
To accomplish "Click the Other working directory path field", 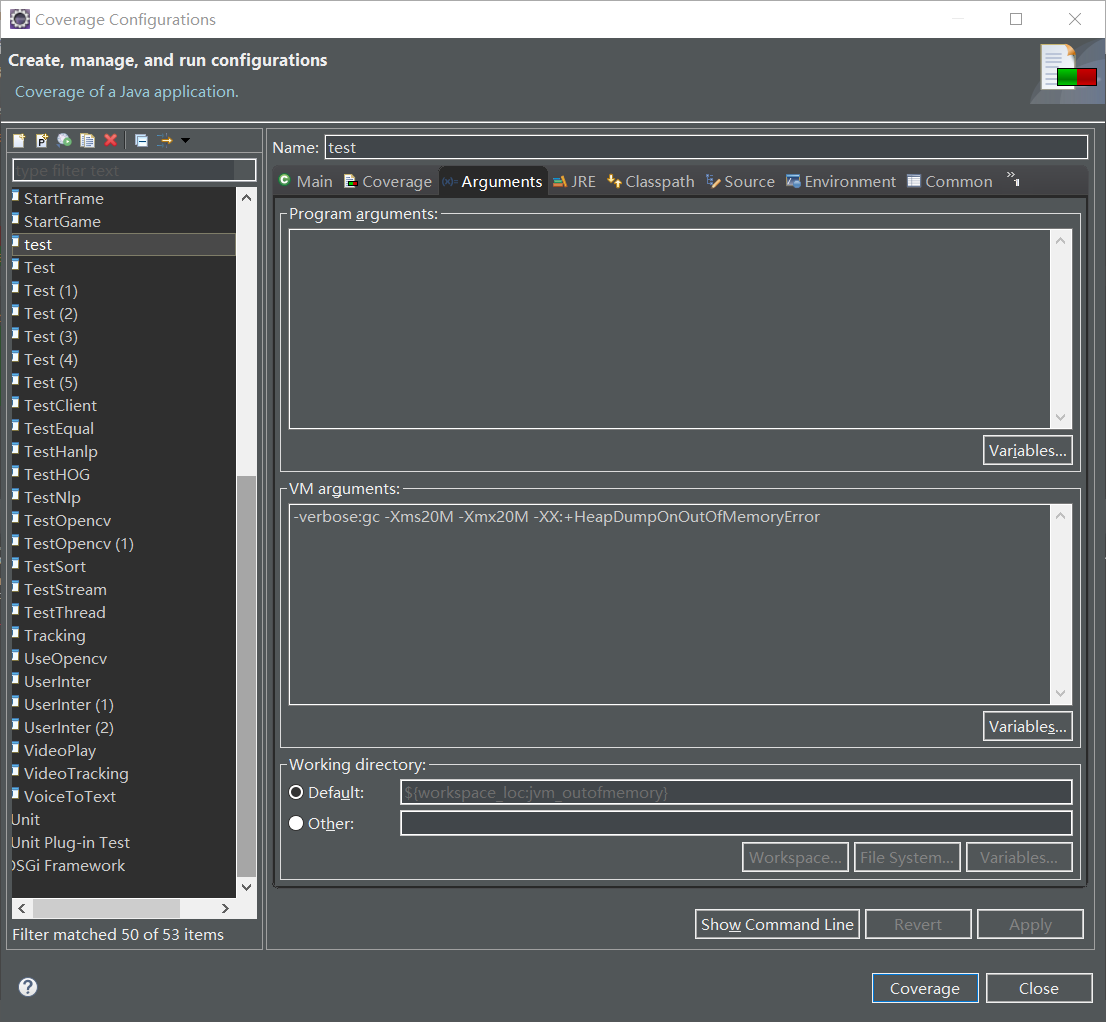I will 736,823.
